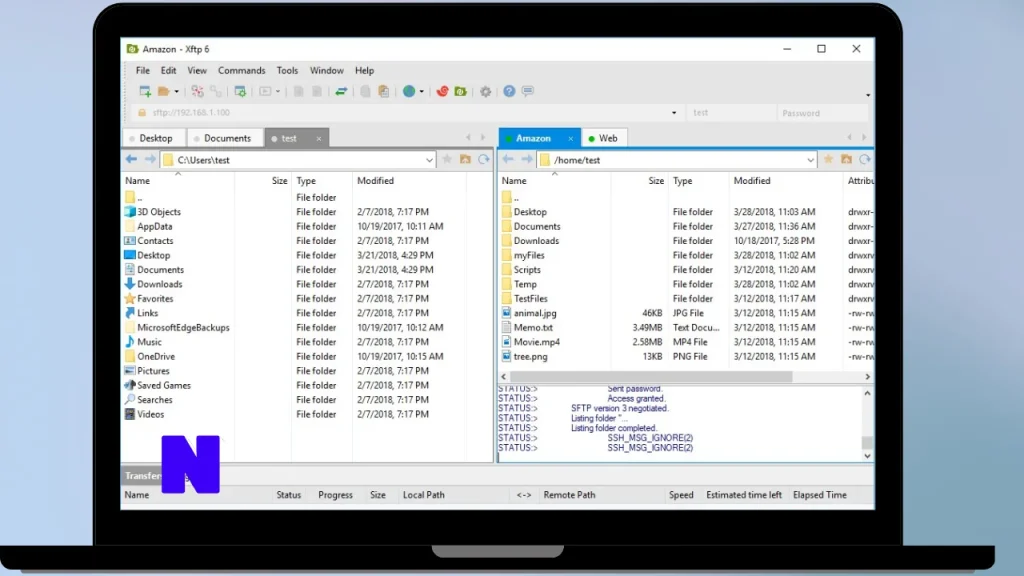Click the remote pane forward arrow
This screenshot has height=576, width=1024.
tap(526, 159)
